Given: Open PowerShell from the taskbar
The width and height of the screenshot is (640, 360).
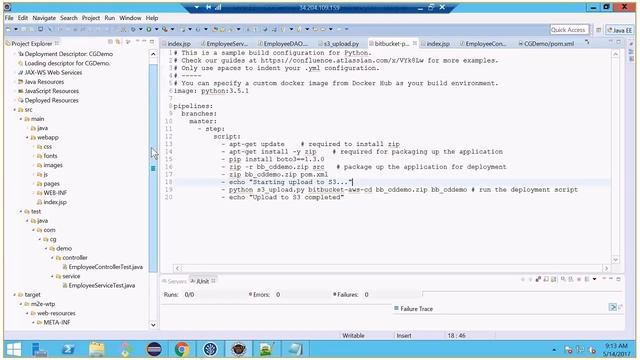Looking at the screenshot, I should point(68,350).
